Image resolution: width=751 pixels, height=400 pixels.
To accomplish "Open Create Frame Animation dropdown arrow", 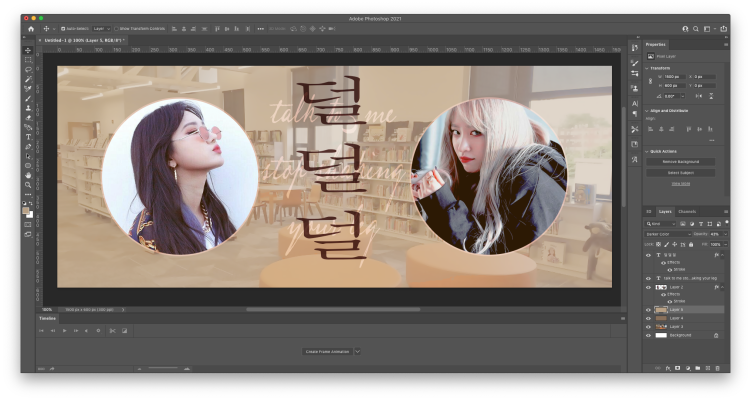I will pyautogui.click(x=357, y=352).
